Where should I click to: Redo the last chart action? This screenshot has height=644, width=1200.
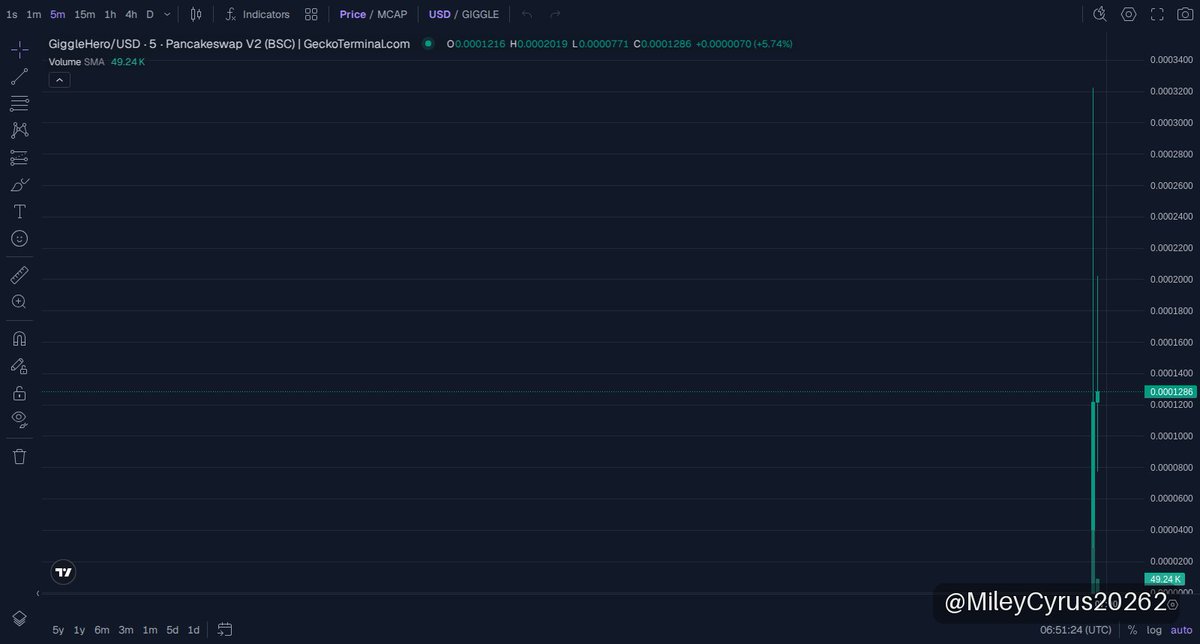click(x=555, y=14)
